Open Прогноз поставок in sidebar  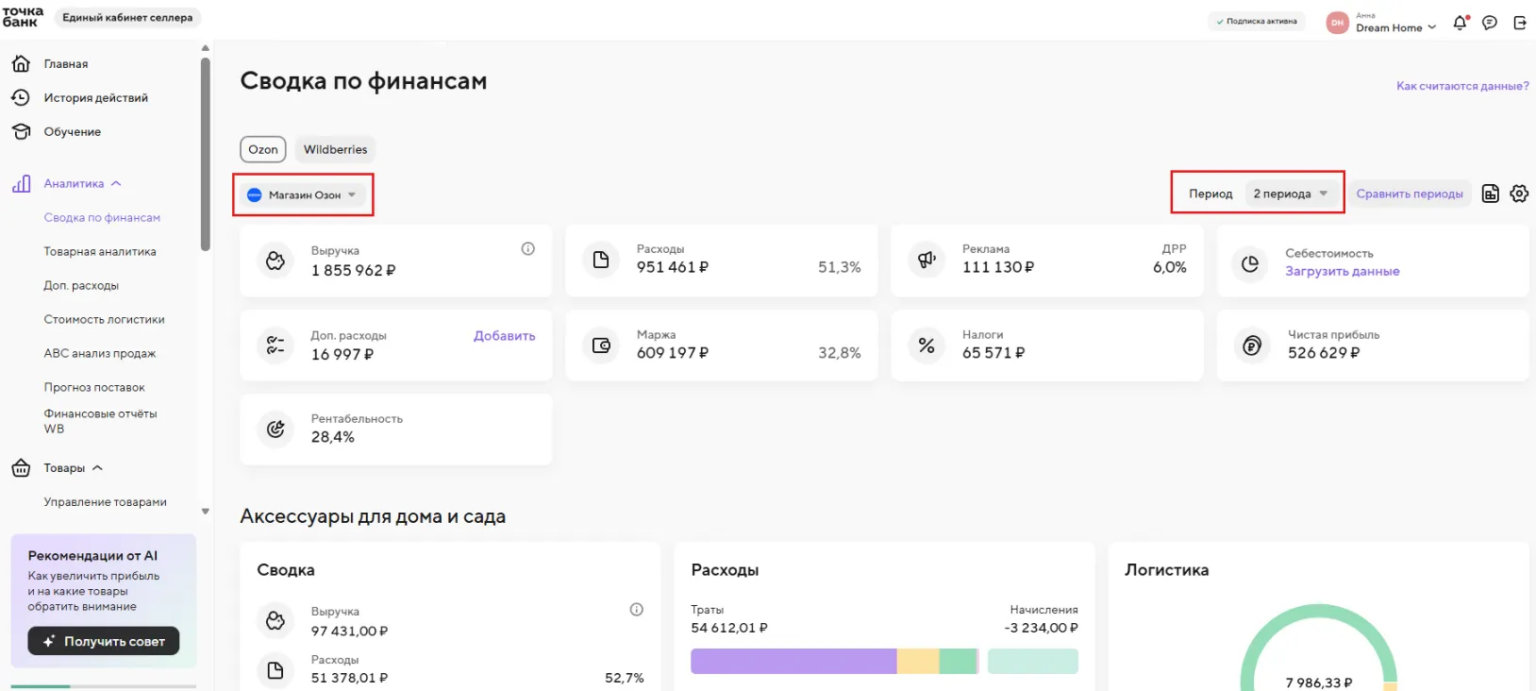point(94,387)
